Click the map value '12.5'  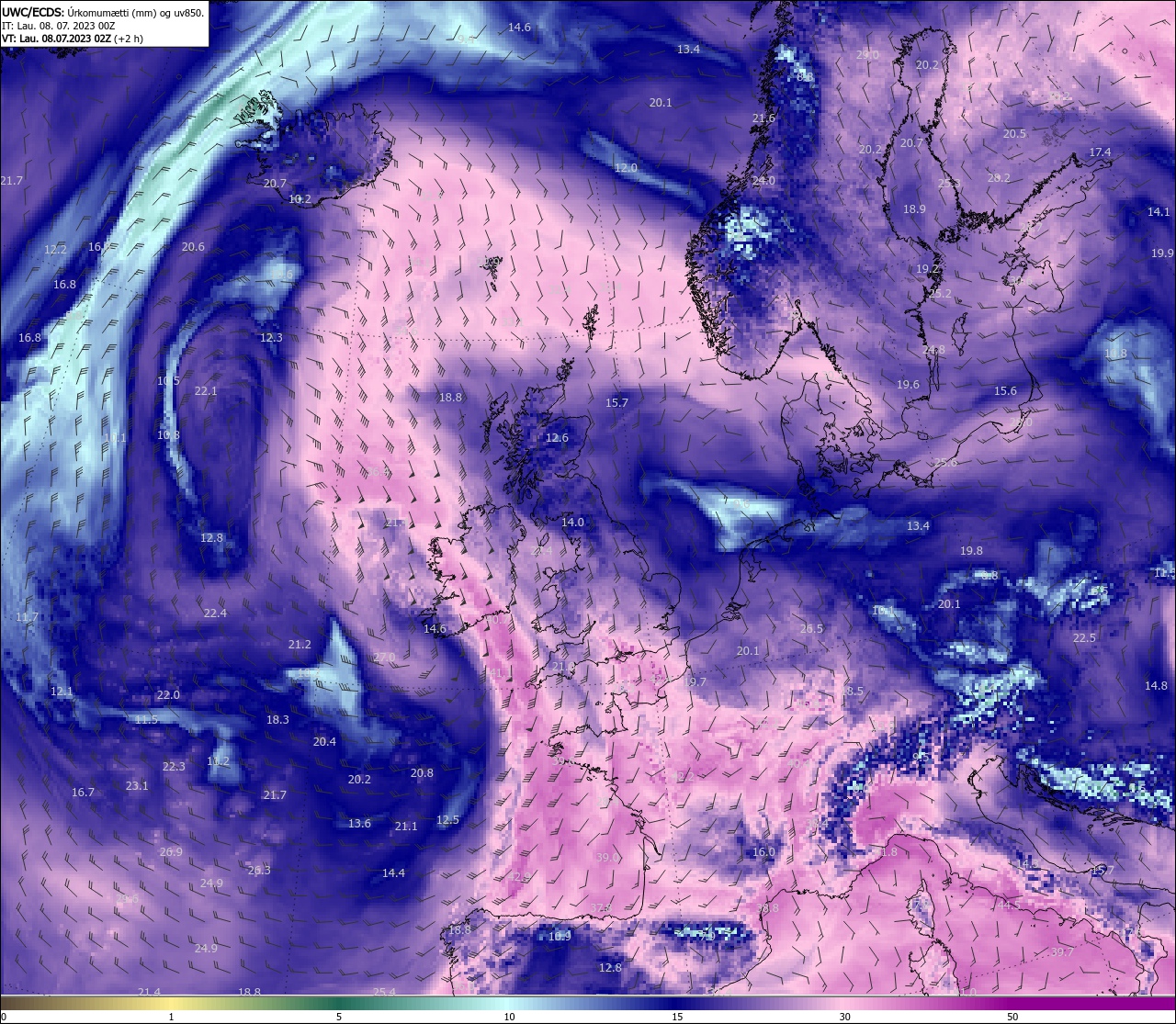[x=447, y=820]
